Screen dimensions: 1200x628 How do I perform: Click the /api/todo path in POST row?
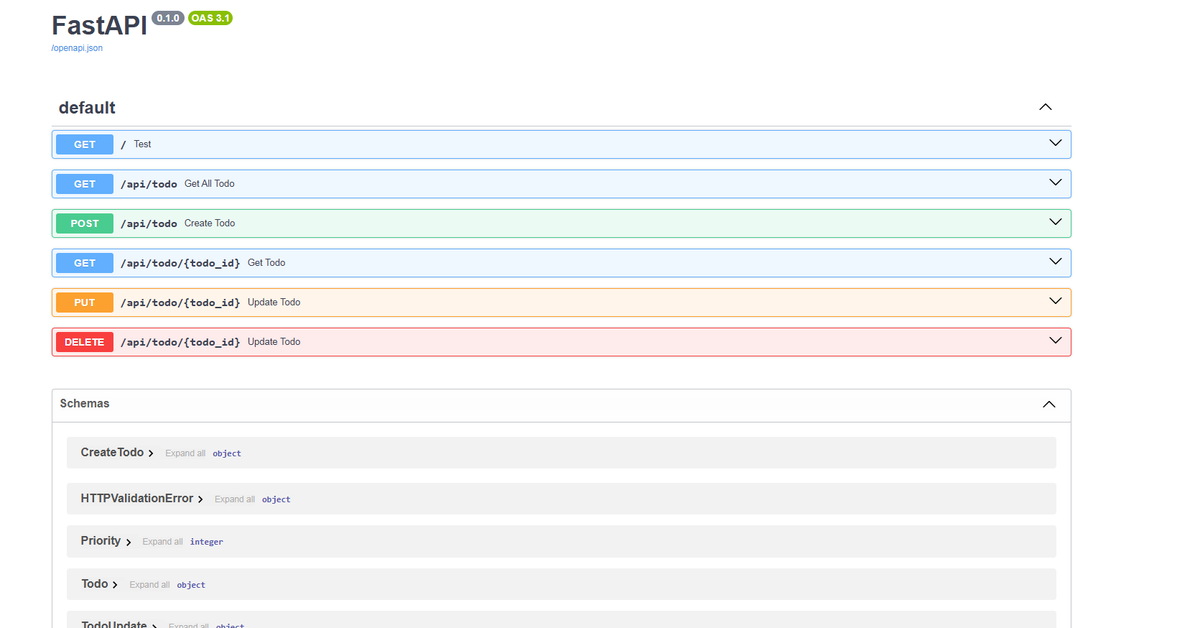(149, 223)
